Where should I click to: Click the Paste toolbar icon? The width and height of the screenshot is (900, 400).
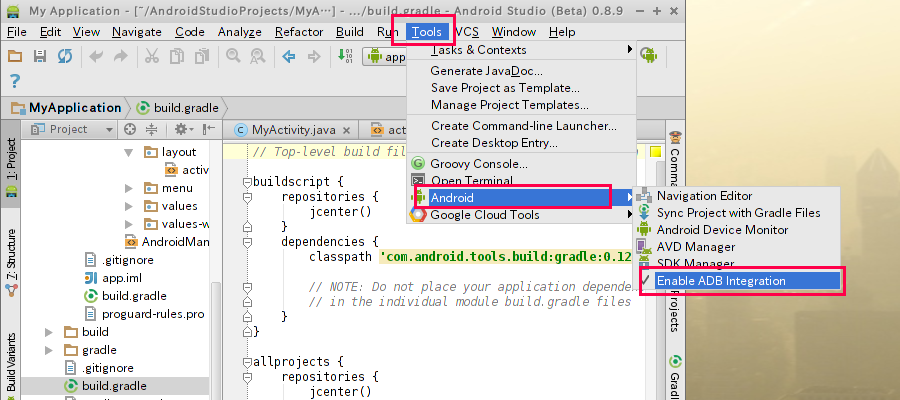[x=202, y=56]
